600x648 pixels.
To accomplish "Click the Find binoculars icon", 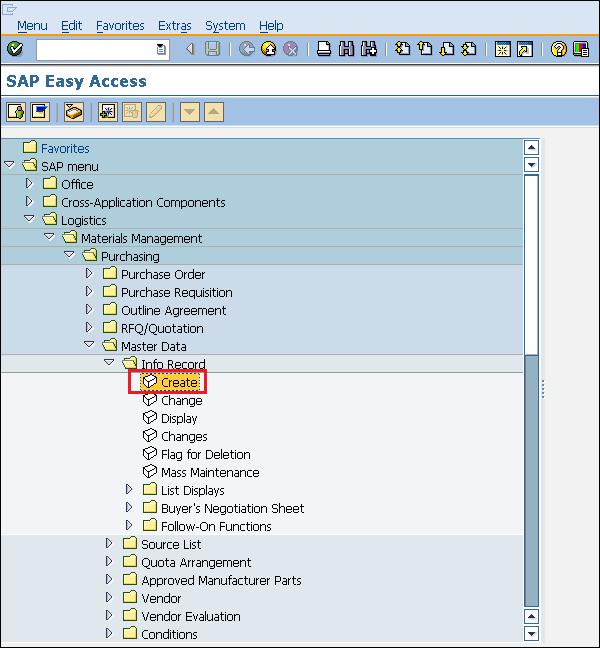I will pyautogui.click(x=346, y=49).
